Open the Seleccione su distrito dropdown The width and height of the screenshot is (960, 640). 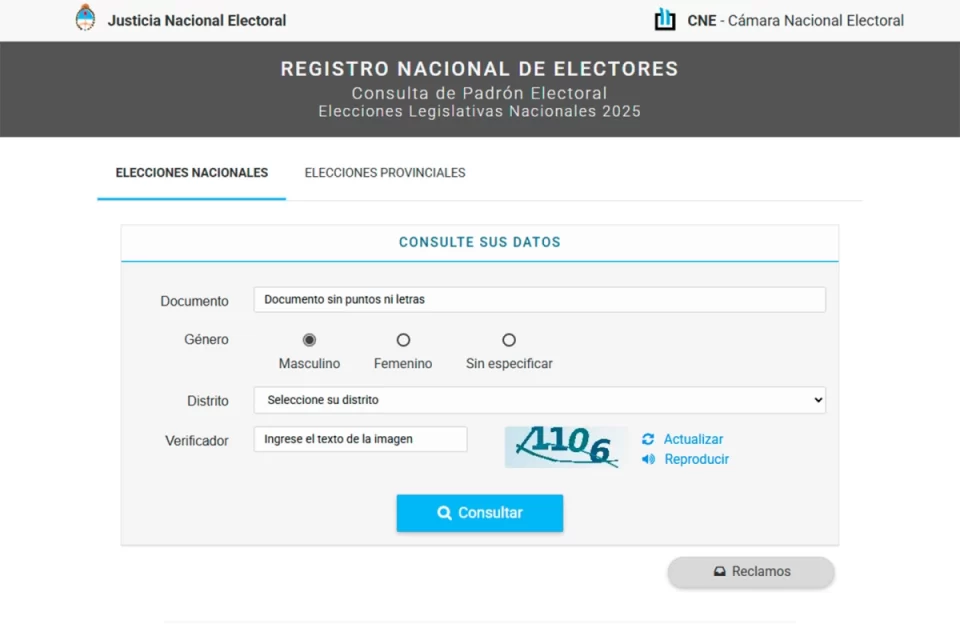(540, 400)
